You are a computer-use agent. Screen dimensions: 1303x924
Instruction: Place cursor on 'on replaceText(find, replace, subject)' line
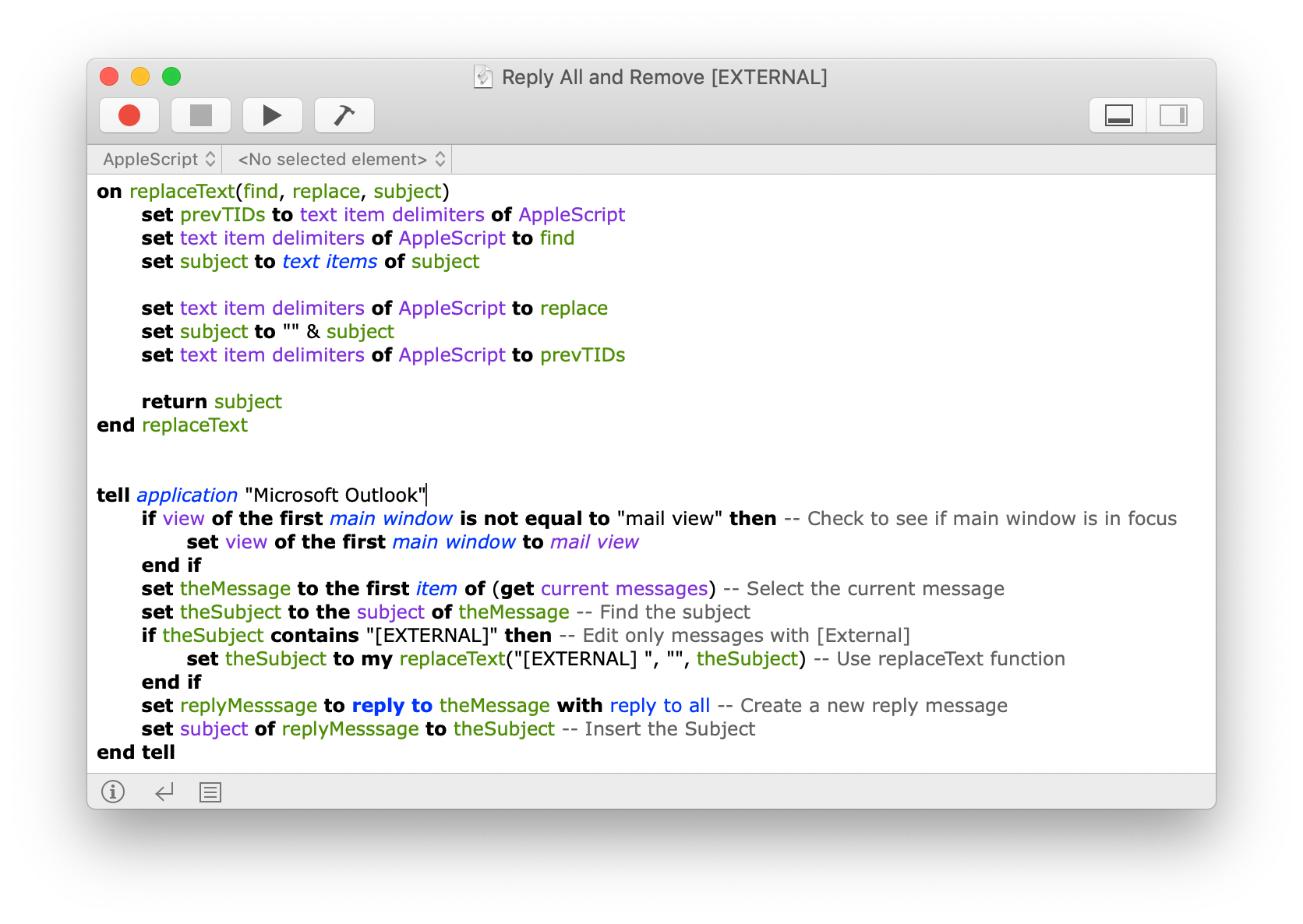click(273, 192)
